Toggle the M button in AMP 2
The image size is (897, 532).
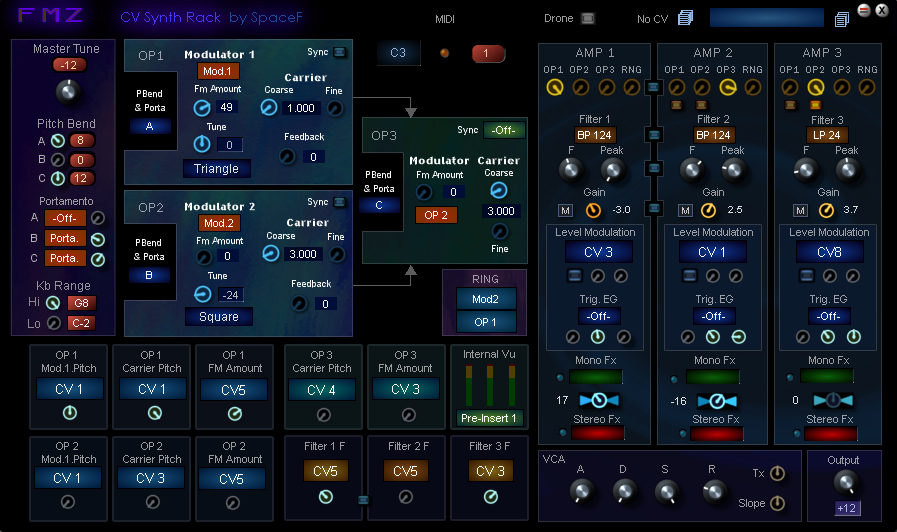pos(685,210)
